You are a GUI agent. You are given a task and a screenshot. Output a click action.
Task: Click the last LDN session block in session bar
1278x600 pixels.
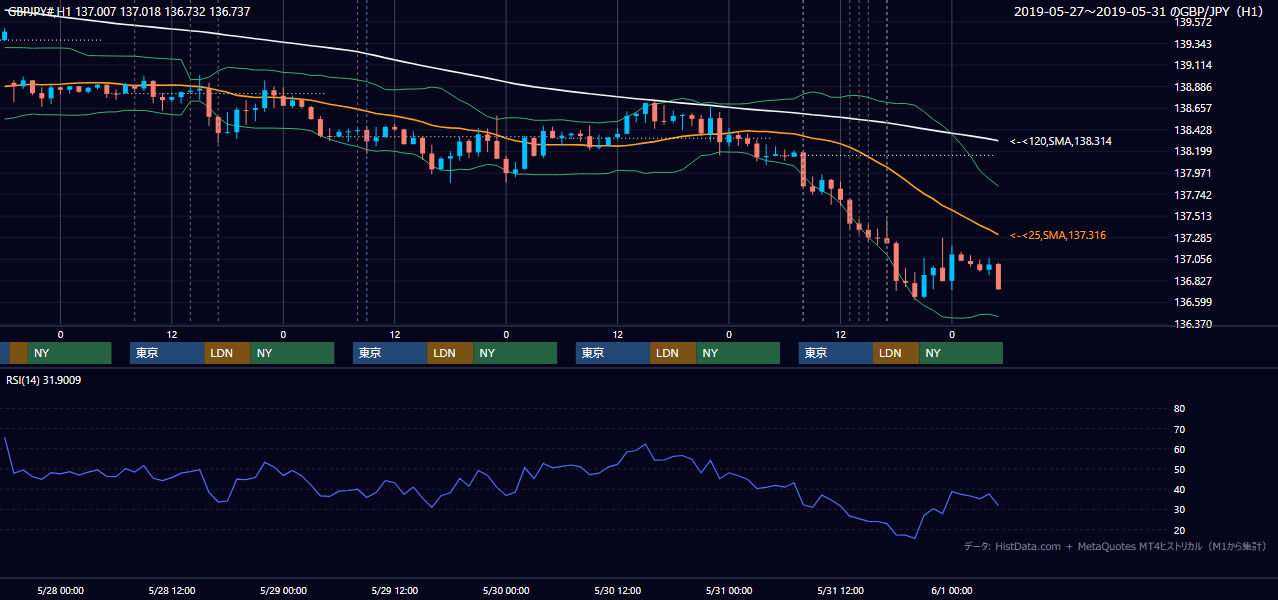tap(896, 353)
